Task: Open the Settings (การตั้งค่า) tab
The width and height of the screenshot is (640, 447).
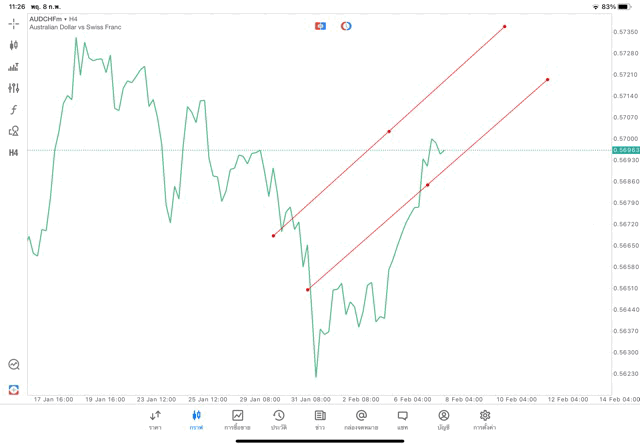Action: [x=485, y=420]
